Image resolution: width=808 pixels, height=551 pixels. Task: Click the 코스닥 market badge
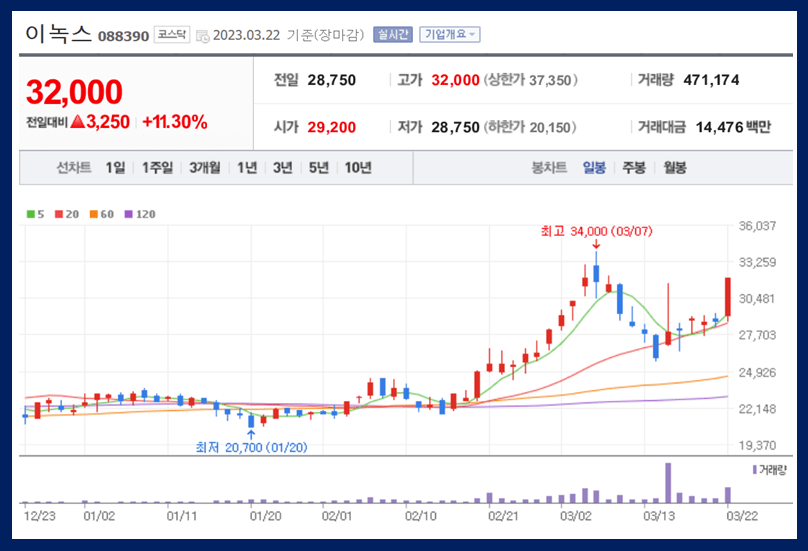(172, 35)
